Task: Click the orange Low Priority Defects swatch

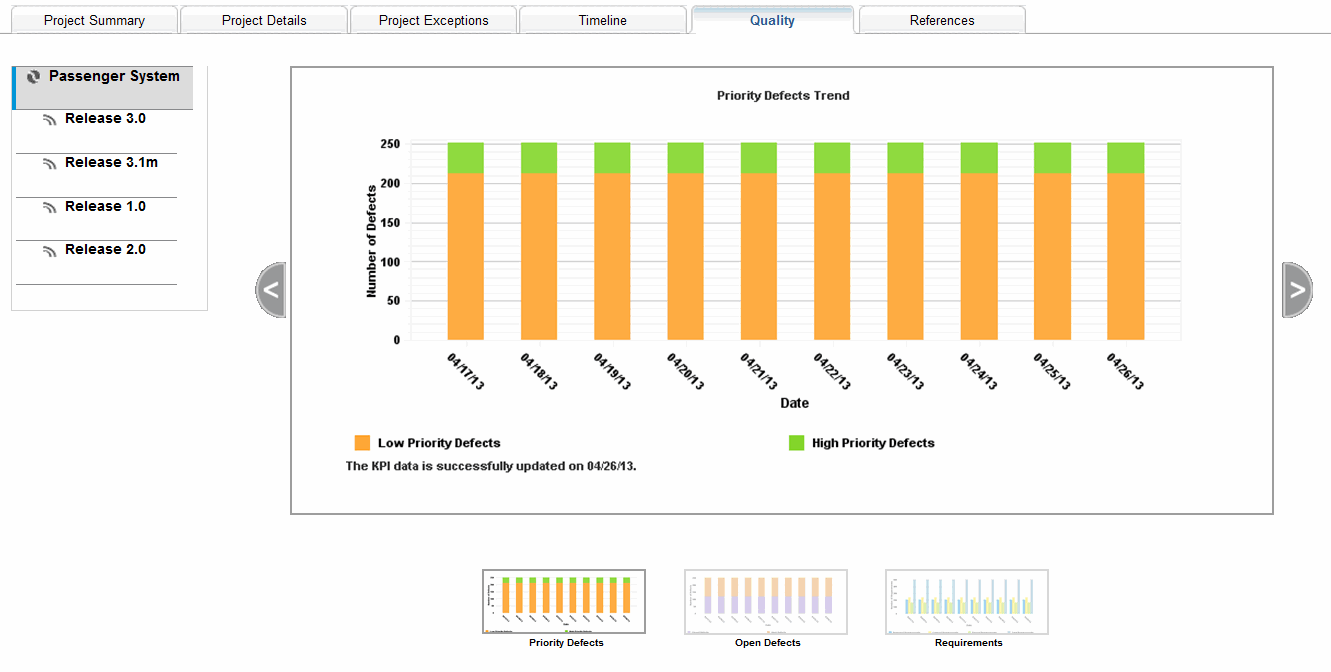Action: click(x=362, y=443)
